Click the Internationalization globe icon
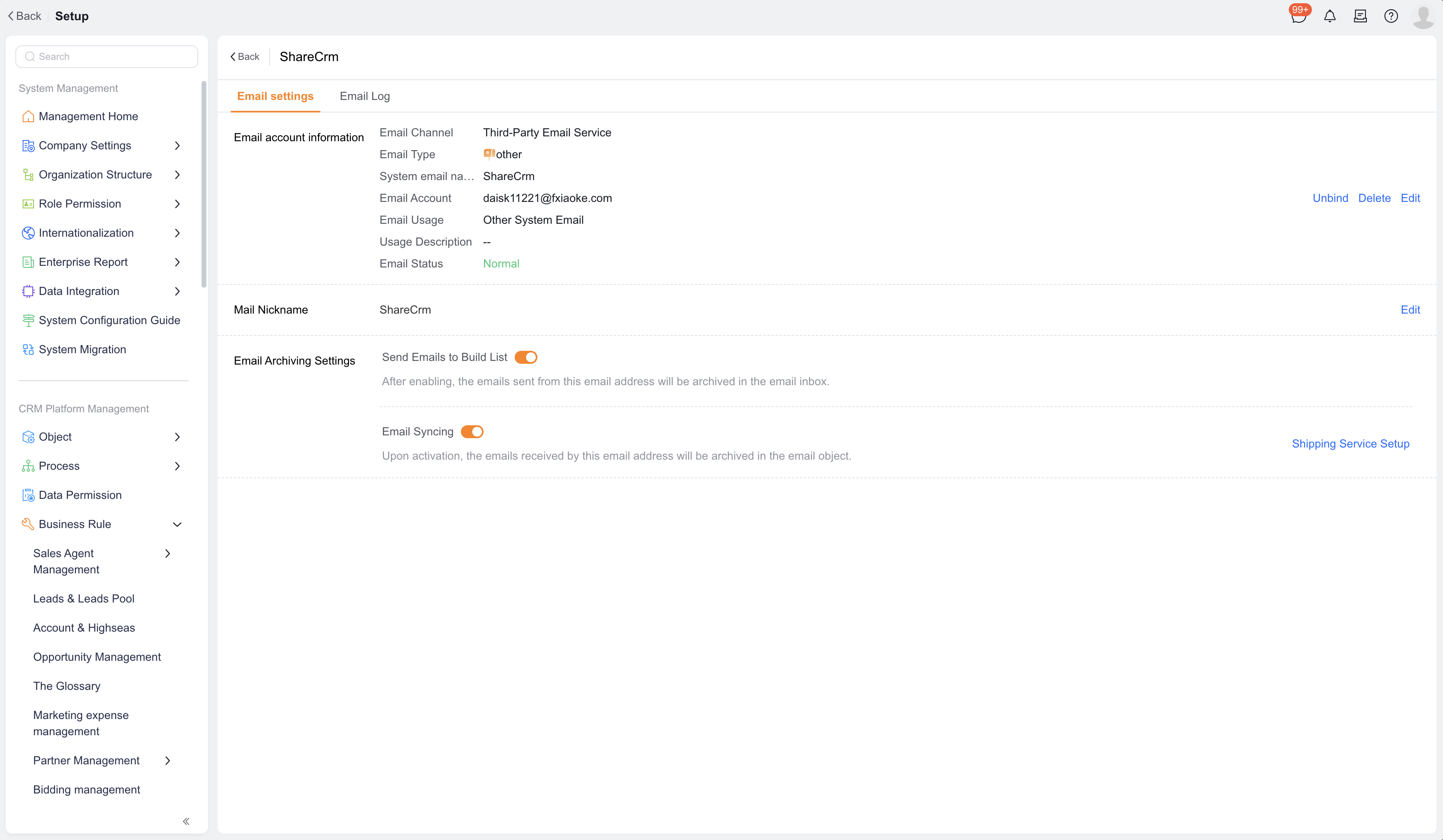1443x840 pixels. [x=28, y=233]
